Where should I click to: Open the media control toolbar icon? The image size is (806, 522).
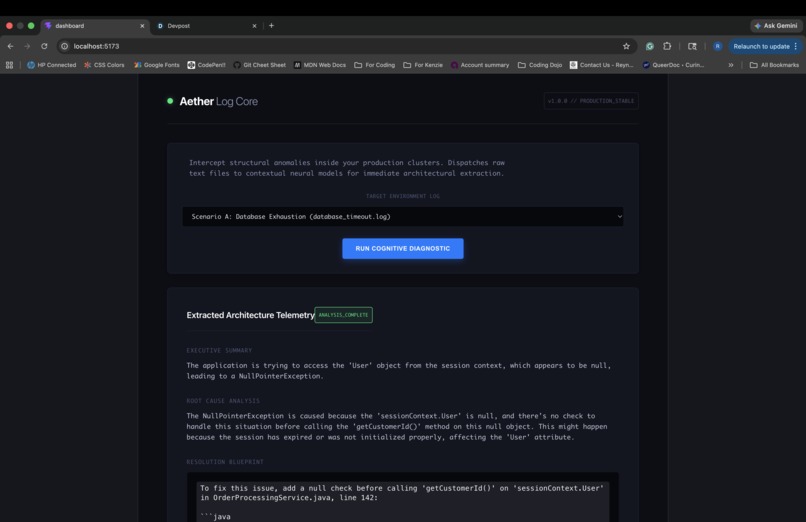(x=692, y=46)
